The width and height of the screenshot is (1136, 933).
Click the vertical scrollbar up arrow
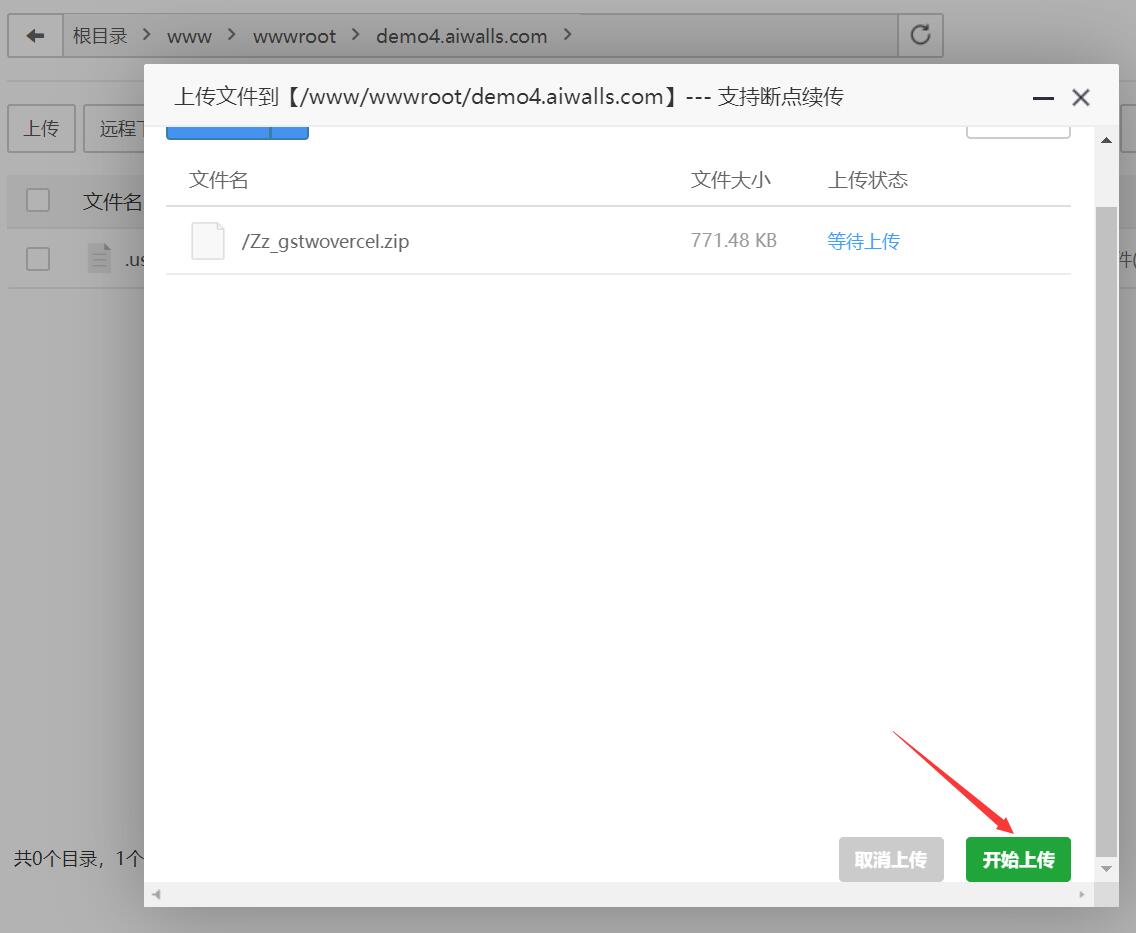[1106, 140]
